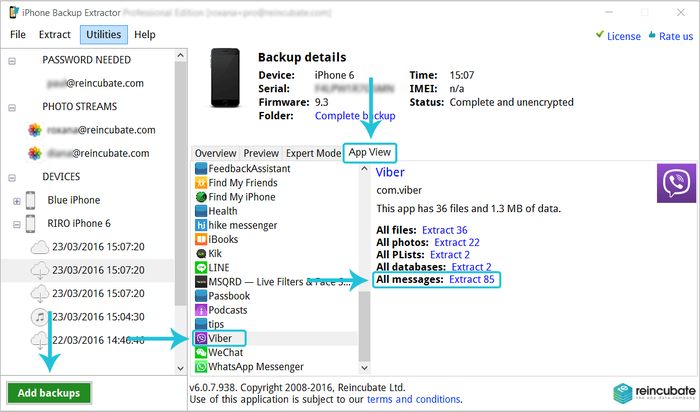
Task: Switch to the Expert Mode tab
Action: [x=313, y=153]
